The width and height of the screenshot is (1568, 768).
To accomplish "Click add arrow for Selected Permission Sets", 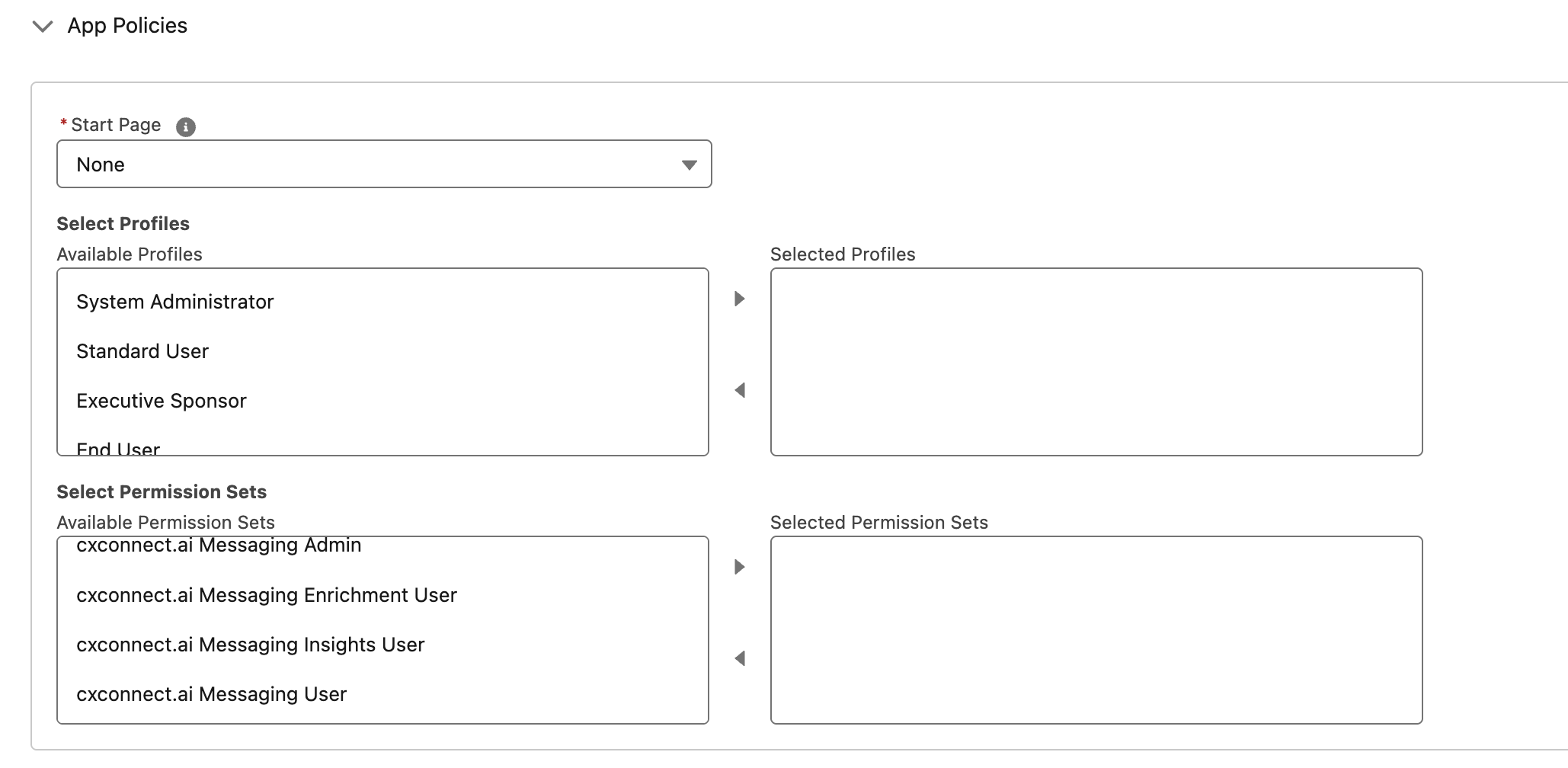I will (739, 567).
